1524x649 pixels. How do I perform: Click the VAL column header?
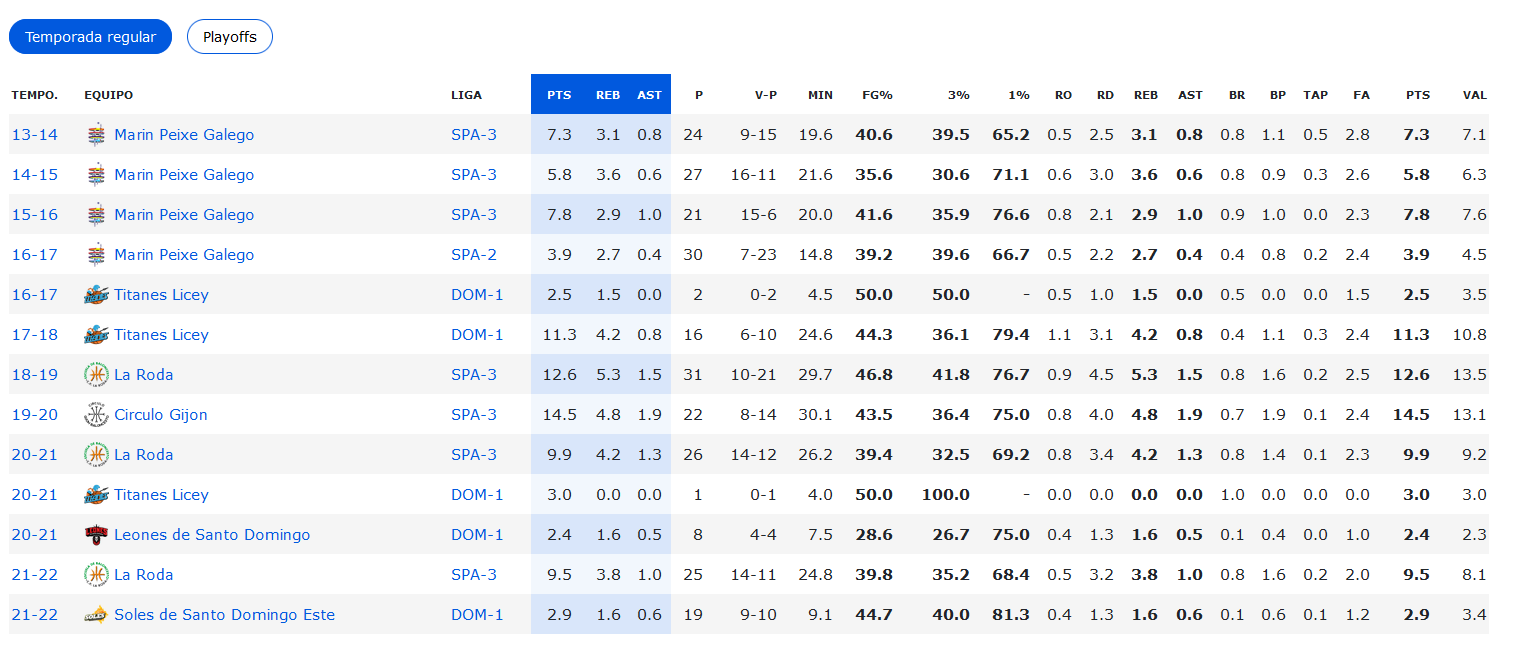click(1474, 95)
